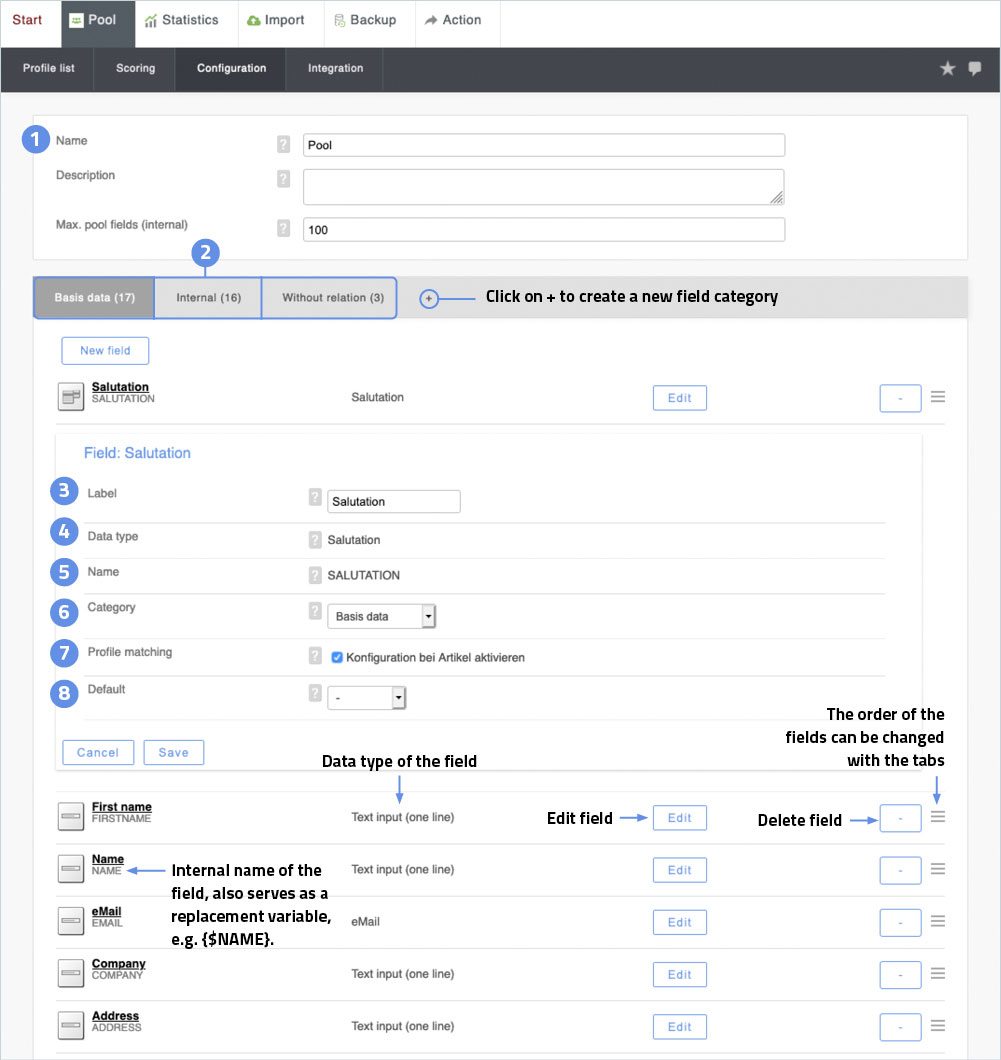
Task: Click the Salutation field type icon
Action: [70, 397]
